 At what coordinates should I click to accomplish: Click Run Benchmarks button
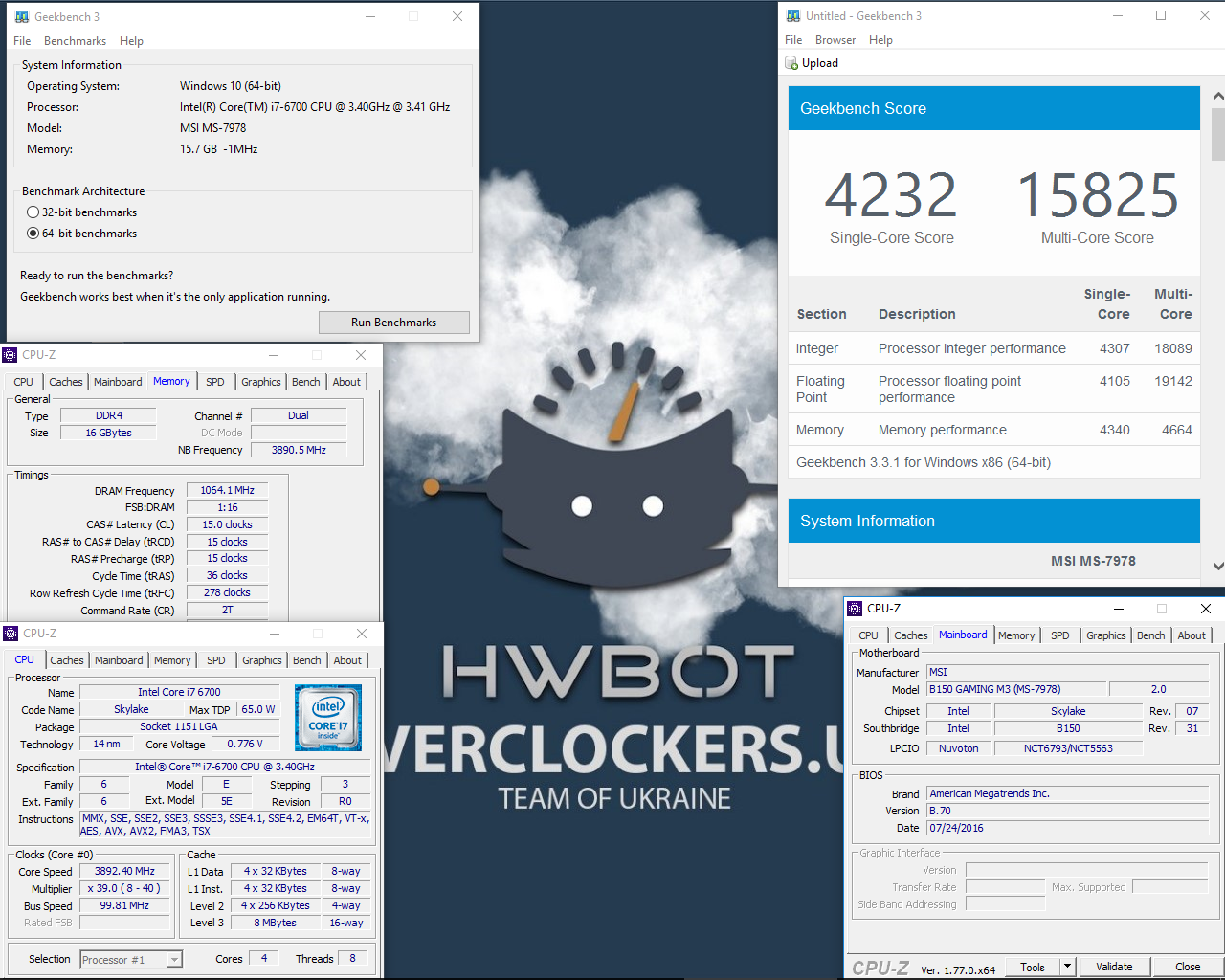[x=394, y=323]
